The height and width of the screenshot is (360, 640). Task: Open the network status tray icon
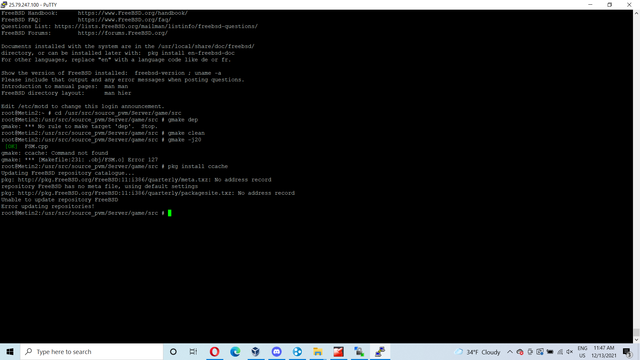560,352
